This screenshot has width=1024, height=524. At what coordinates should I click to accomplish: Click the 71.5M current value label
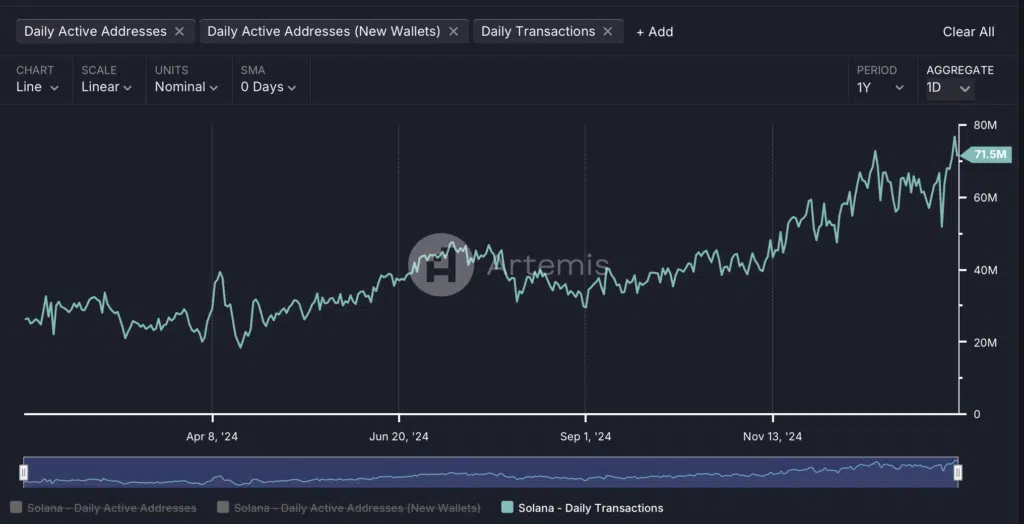[990, 154]
